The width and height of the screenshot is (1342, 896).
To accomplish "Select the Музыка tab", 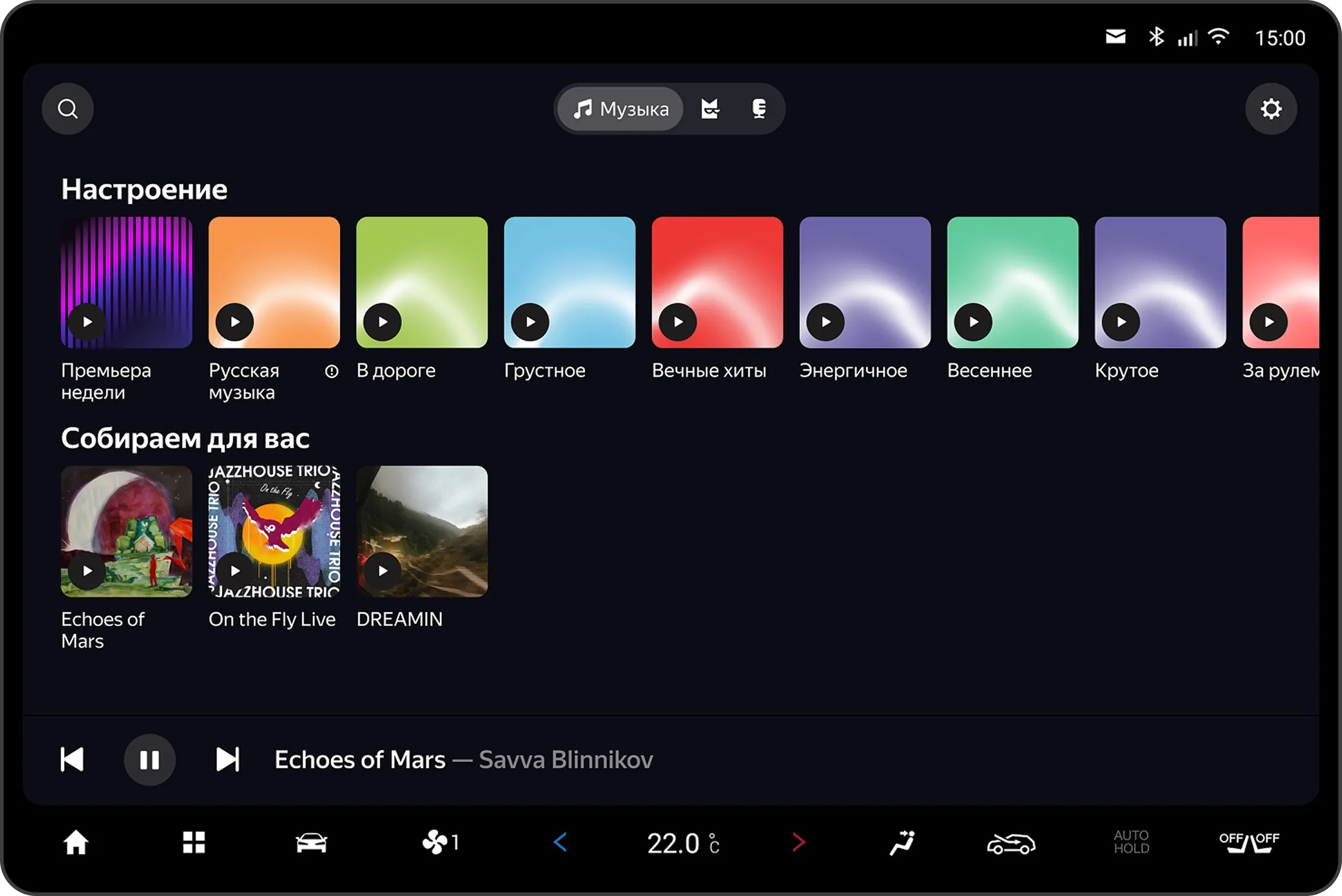I will pyautogui.click(x=621, y=109).
